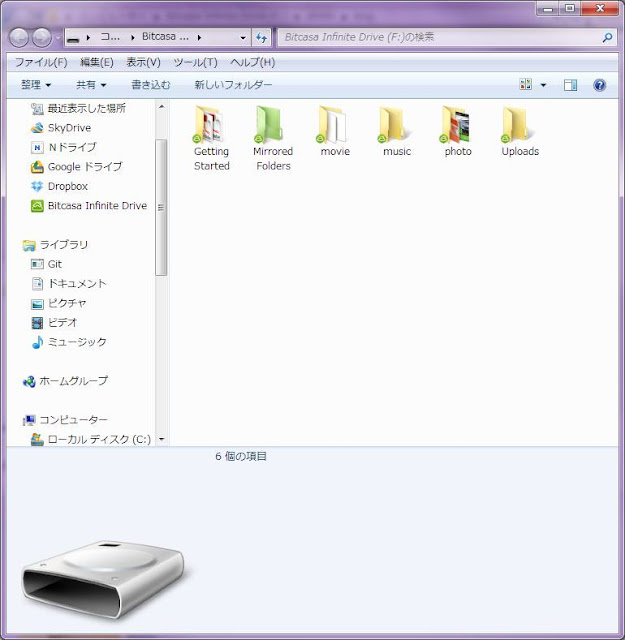The height and width of the screenshot is (640, 625).
Task: Open the ドキュメント library
Action: click(x=69, y=283)
